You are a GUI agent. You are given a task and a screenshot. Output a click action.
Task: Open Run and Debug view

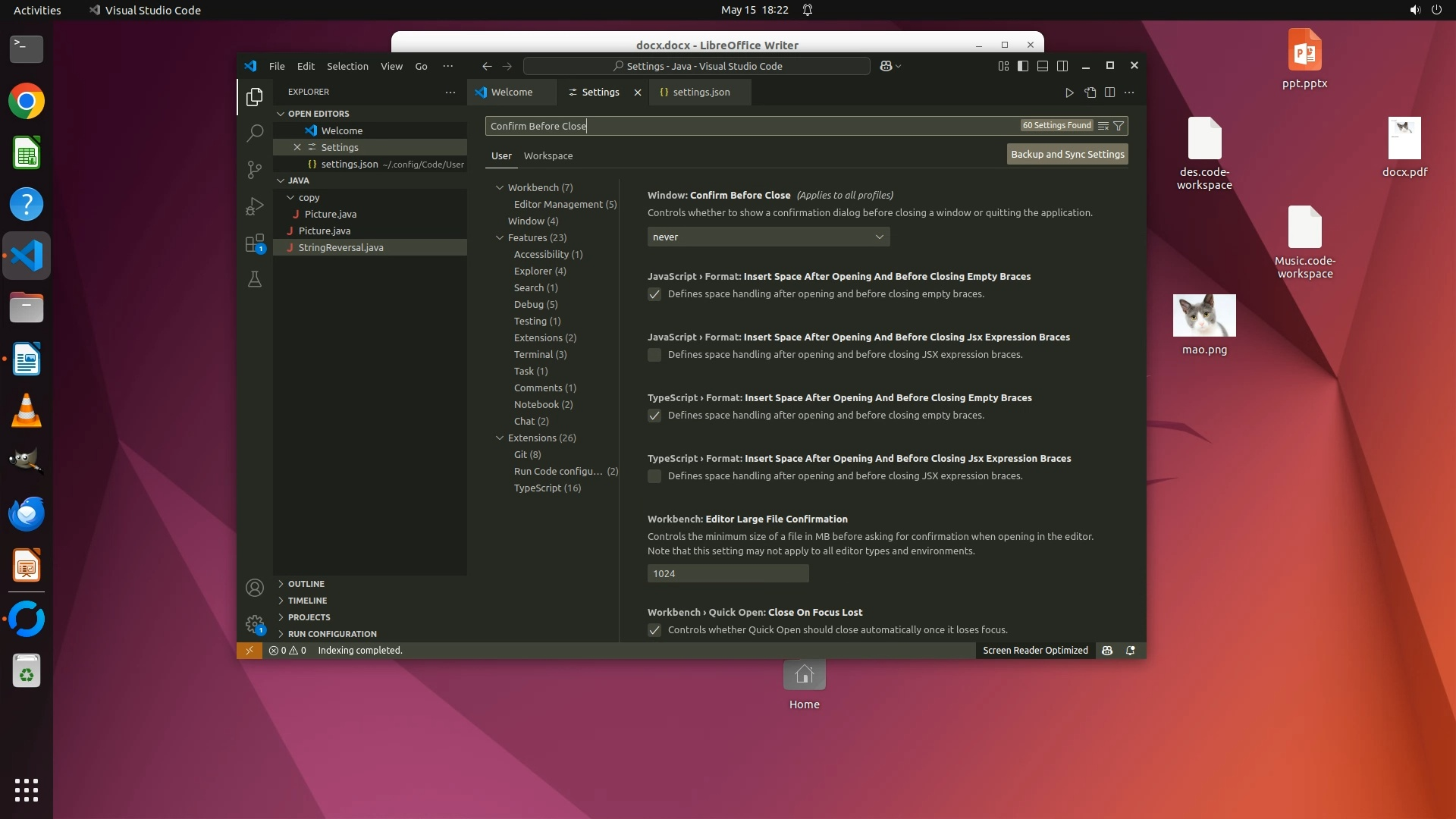[255, 206]
